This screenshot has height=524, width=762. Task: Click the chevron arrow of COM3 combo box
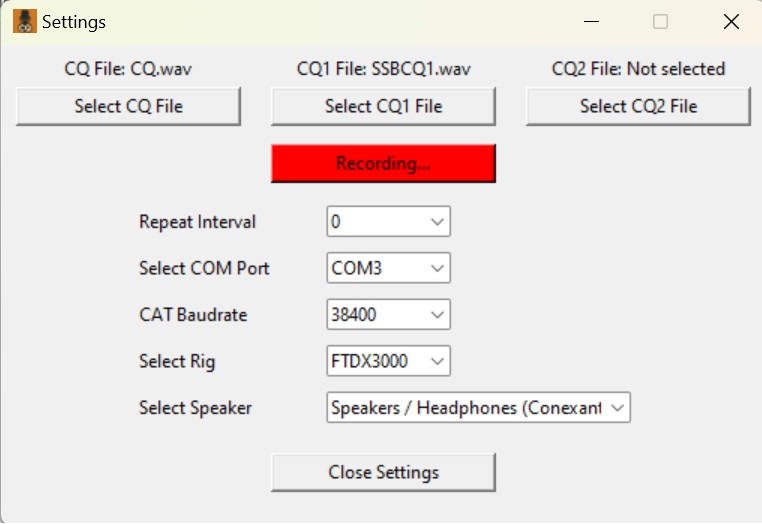(x=437, y=268)
